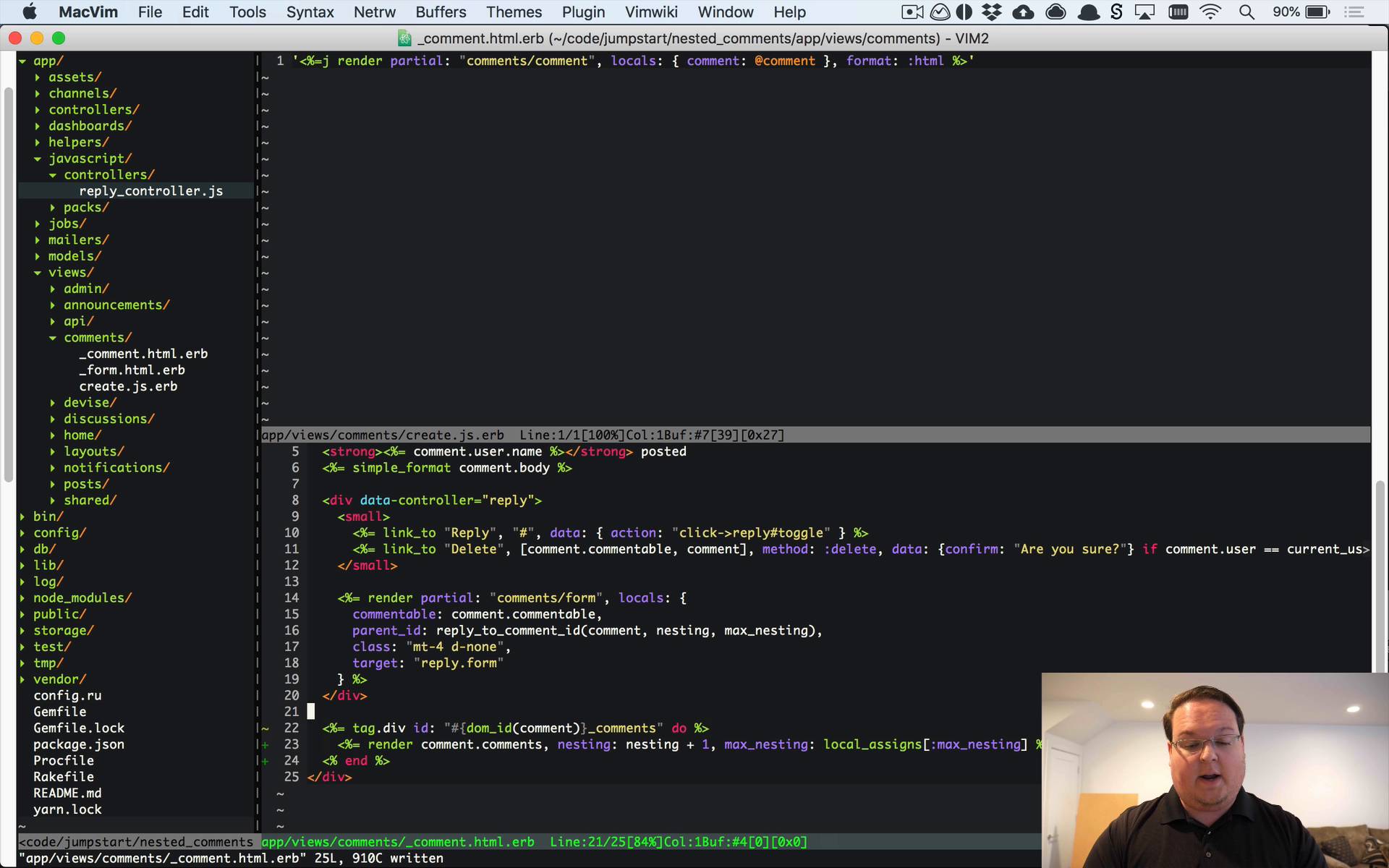This screenshot has width=1389, height=868.
Task: Click the MacVim application icon
Action: (404, 38)
